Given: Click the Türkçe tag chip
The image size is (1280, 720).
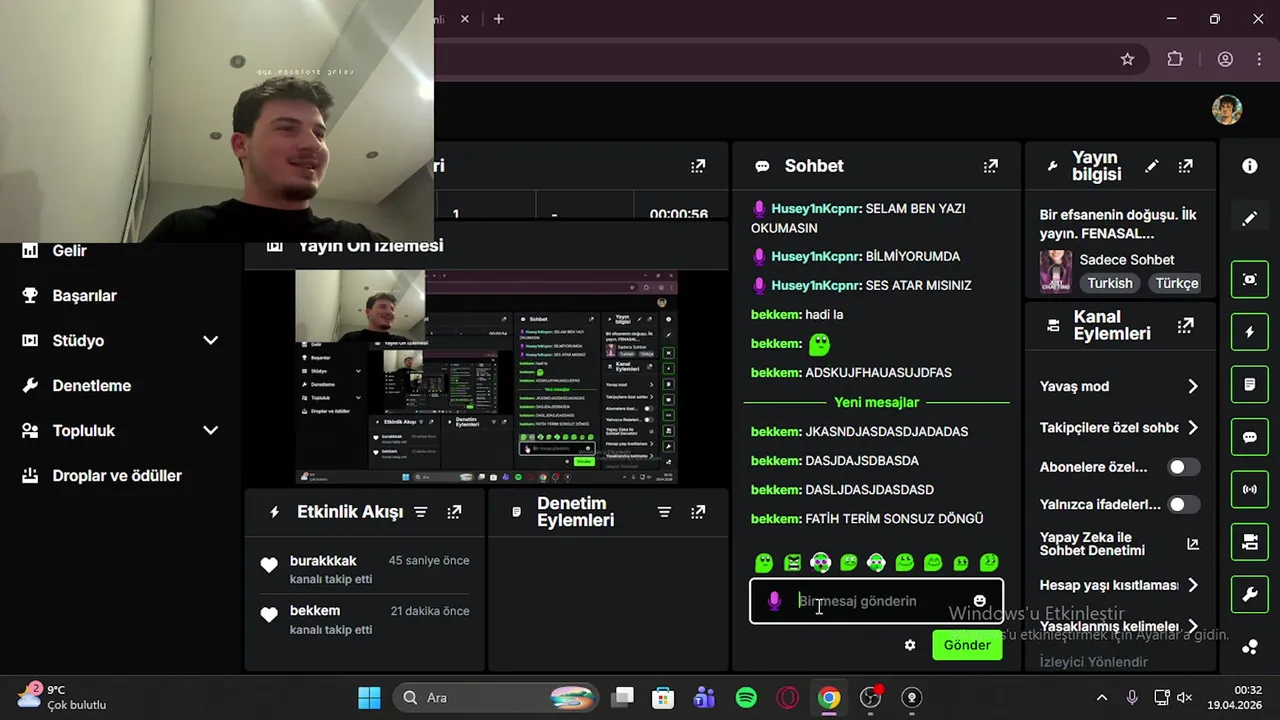Looking at the screenshot, I should click(1176, 283).
